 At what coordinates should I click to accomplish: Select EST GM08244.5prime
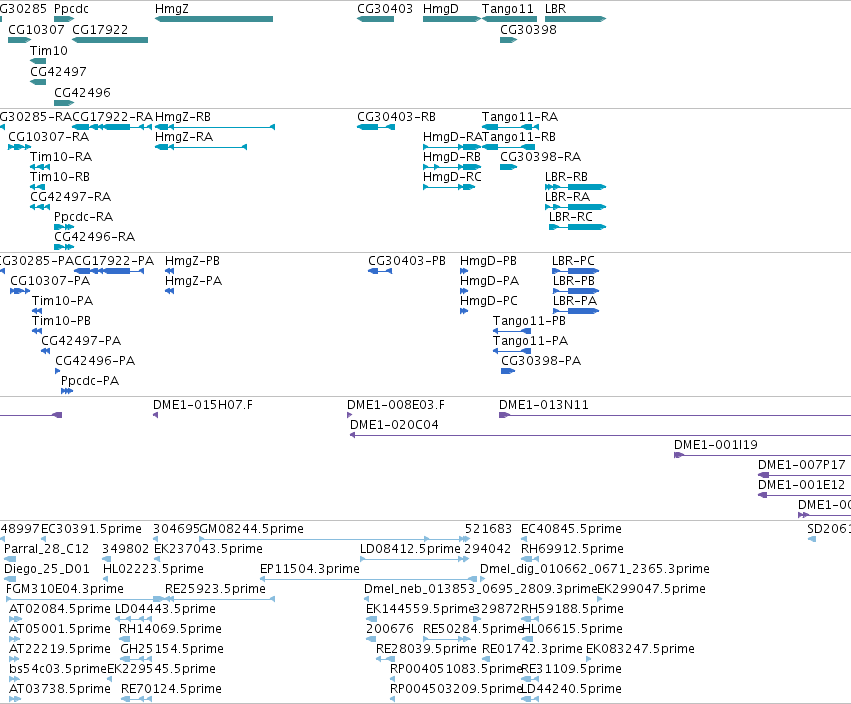tap(335, 539)
